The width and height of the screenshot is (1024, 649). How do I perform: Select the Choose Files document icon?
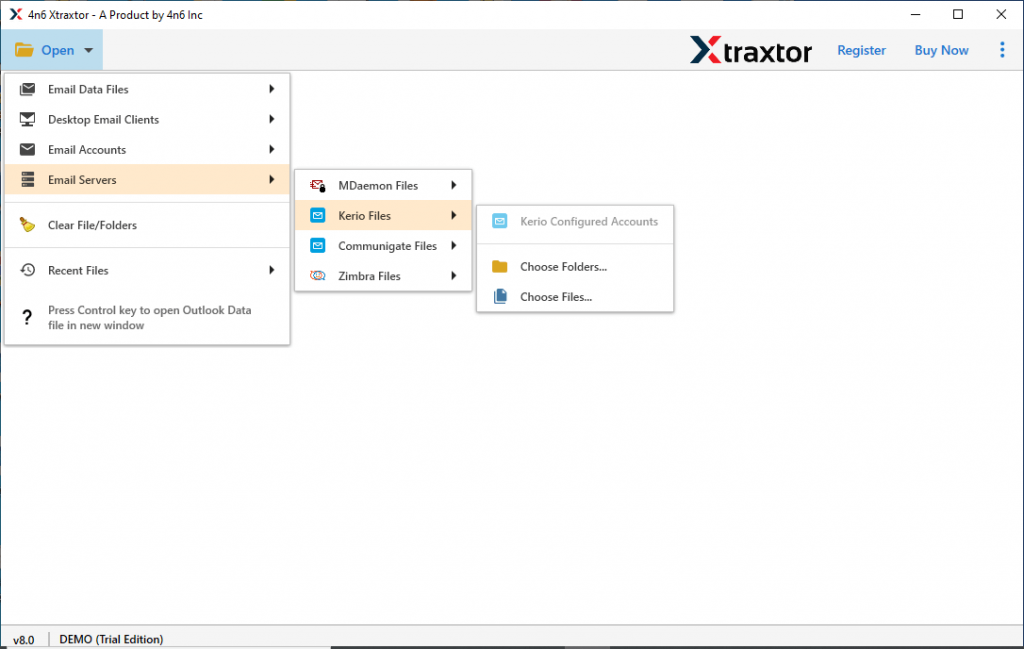coord(500,296)
